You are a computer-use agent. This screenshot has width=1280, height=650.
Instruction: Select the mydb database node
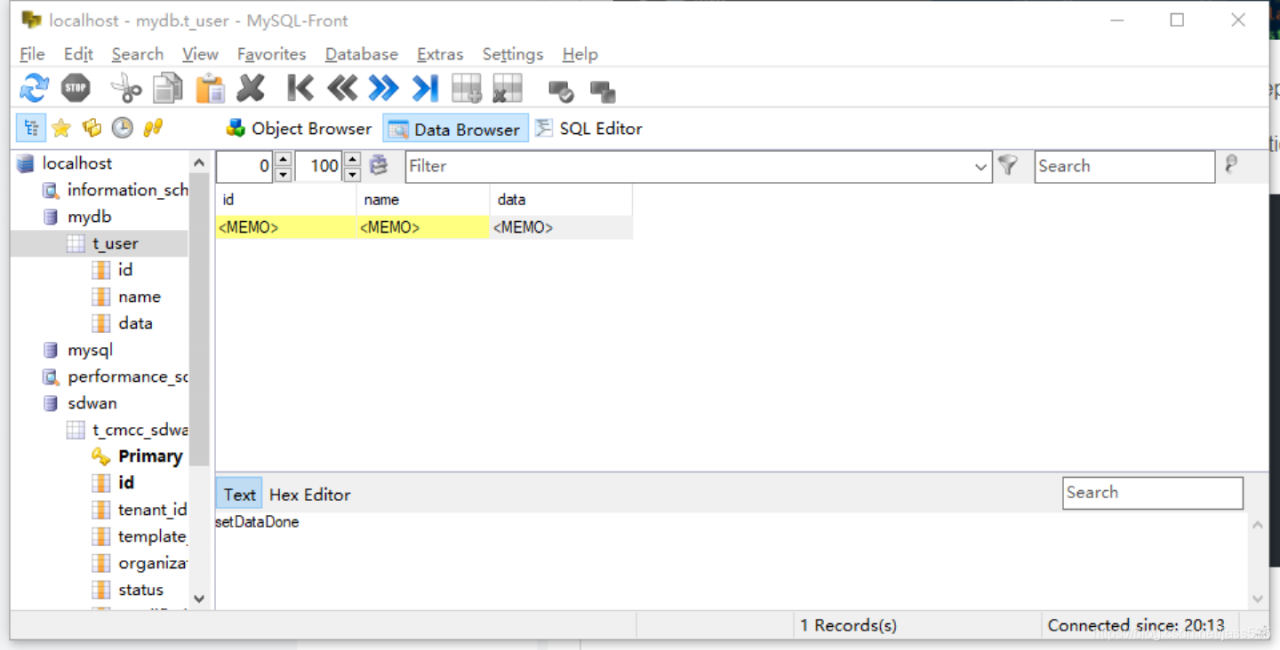[x=89, y=216]
